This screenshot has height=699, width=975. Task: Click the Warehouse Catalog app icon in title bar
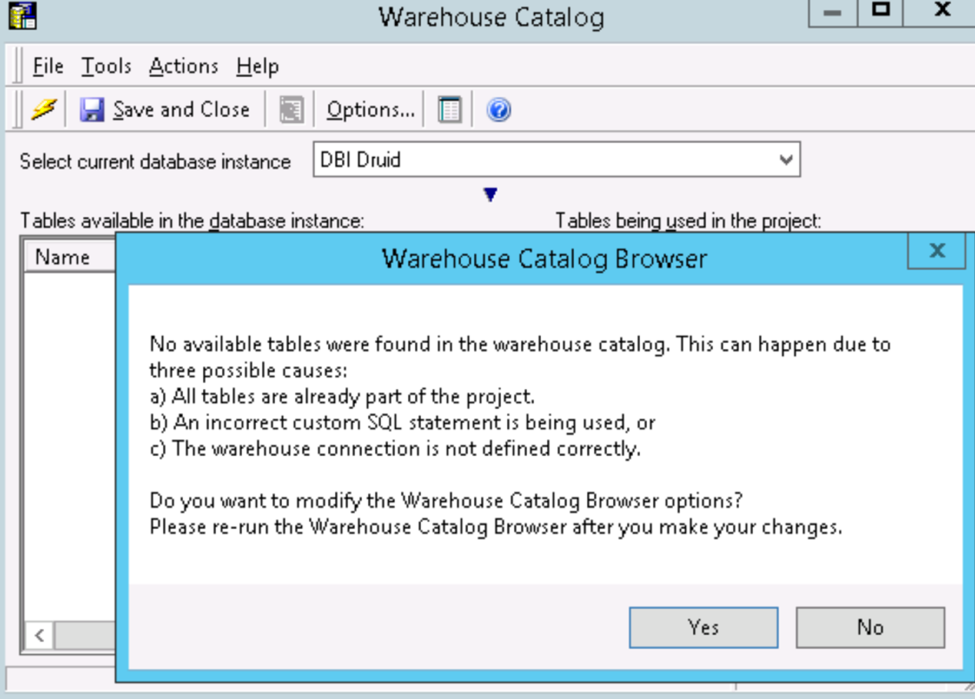[x=23, y=16]
